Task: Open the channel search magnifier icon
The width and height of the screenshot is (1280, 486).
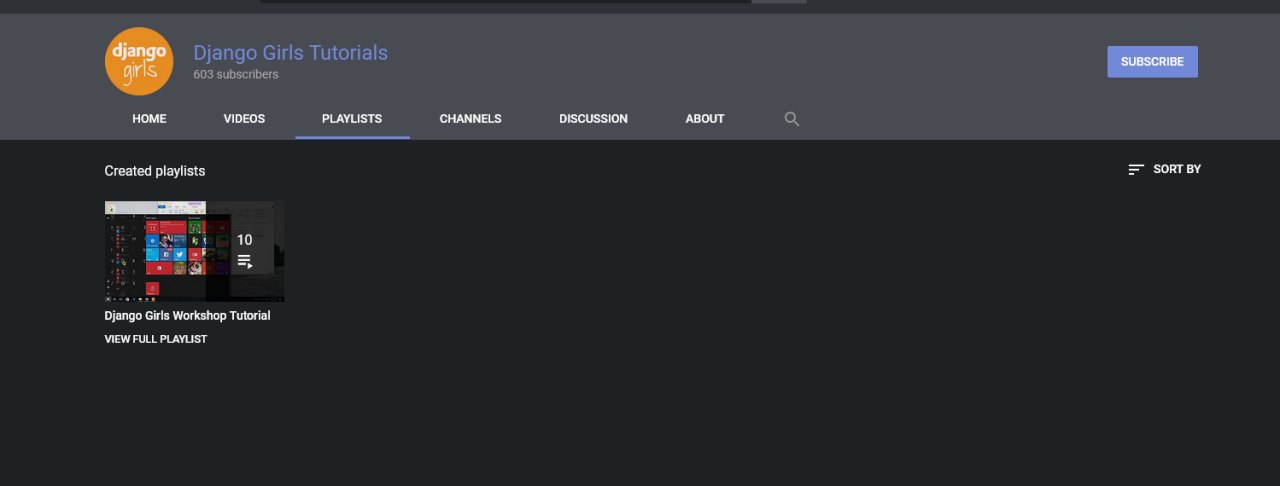Action: (x=792, y=119)
